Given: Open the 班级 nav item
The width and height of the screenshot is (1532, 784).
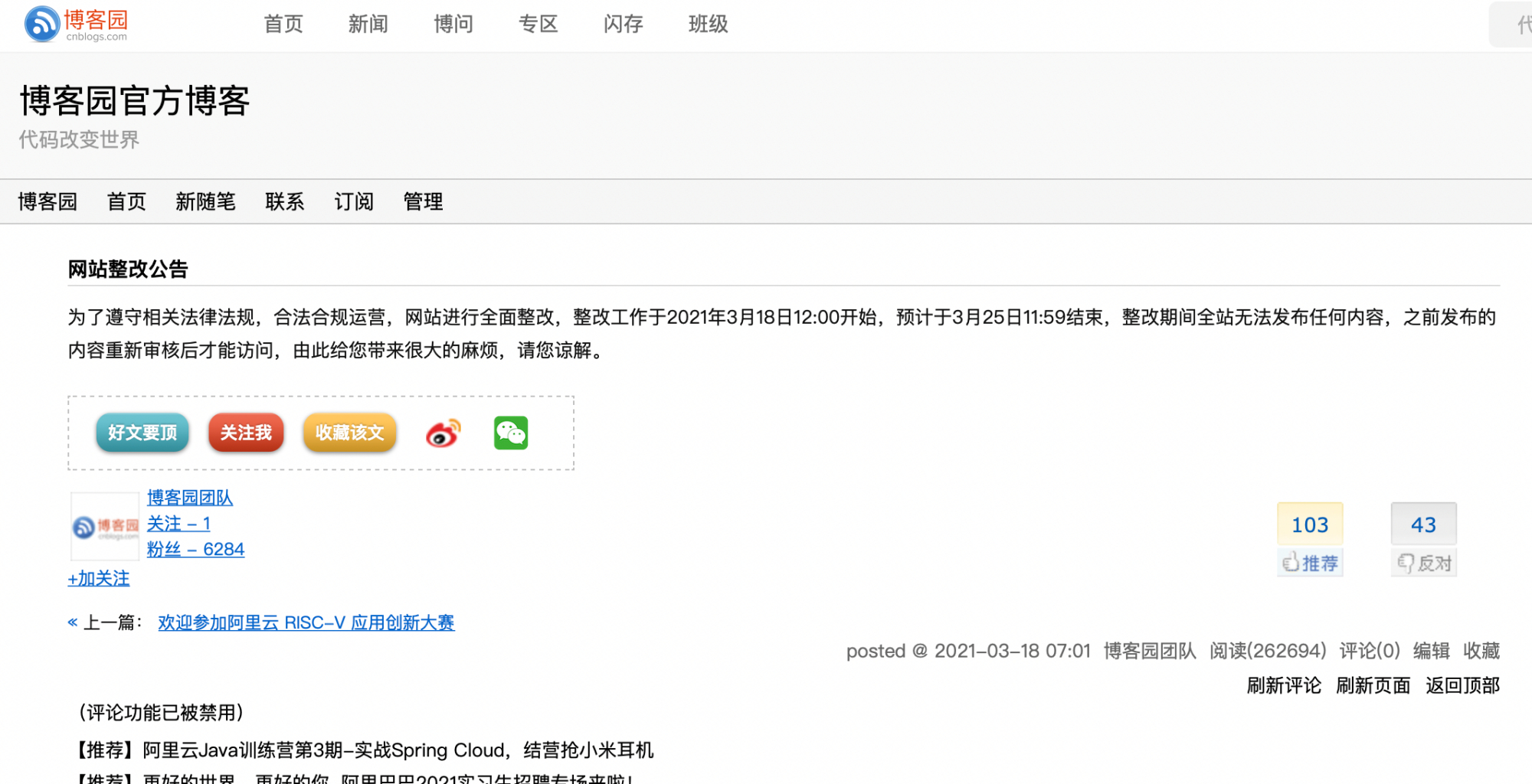Looking at the screenshot, I should click(708, 24).
